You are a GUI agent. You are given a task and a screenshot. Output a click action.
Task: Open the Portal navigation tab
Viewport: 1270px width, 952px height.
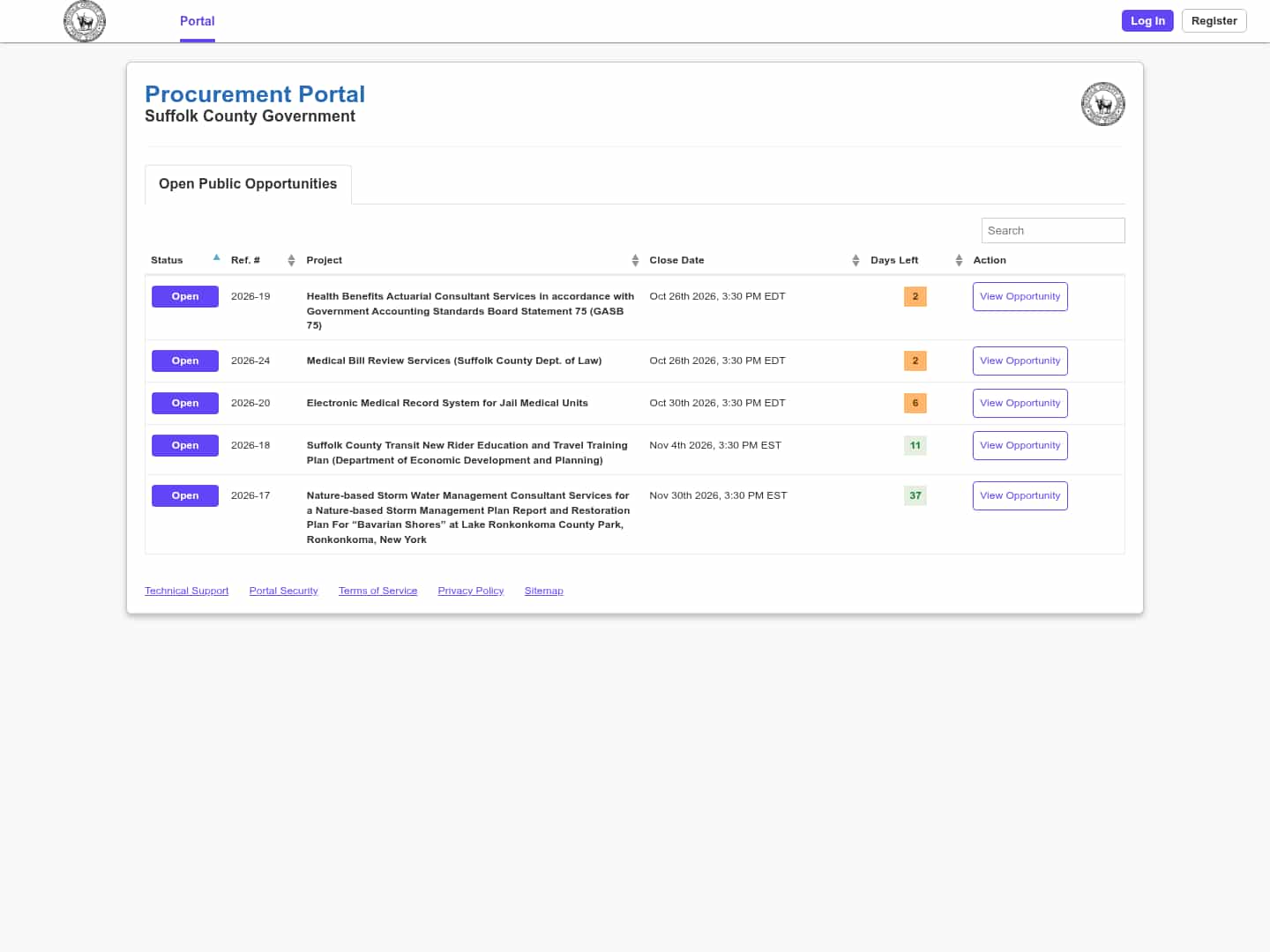pyautogui.click(x=198, y=21)
